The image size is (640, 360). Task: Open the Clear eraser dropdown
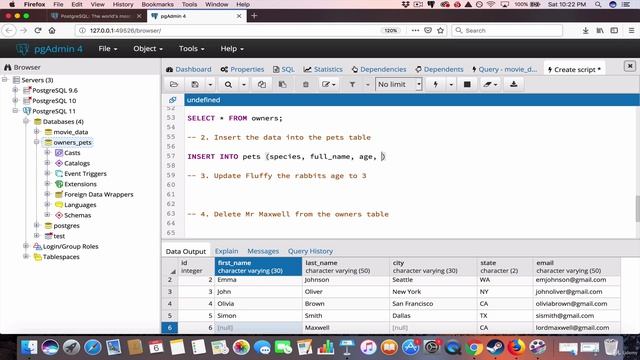(x=490, y=84)
